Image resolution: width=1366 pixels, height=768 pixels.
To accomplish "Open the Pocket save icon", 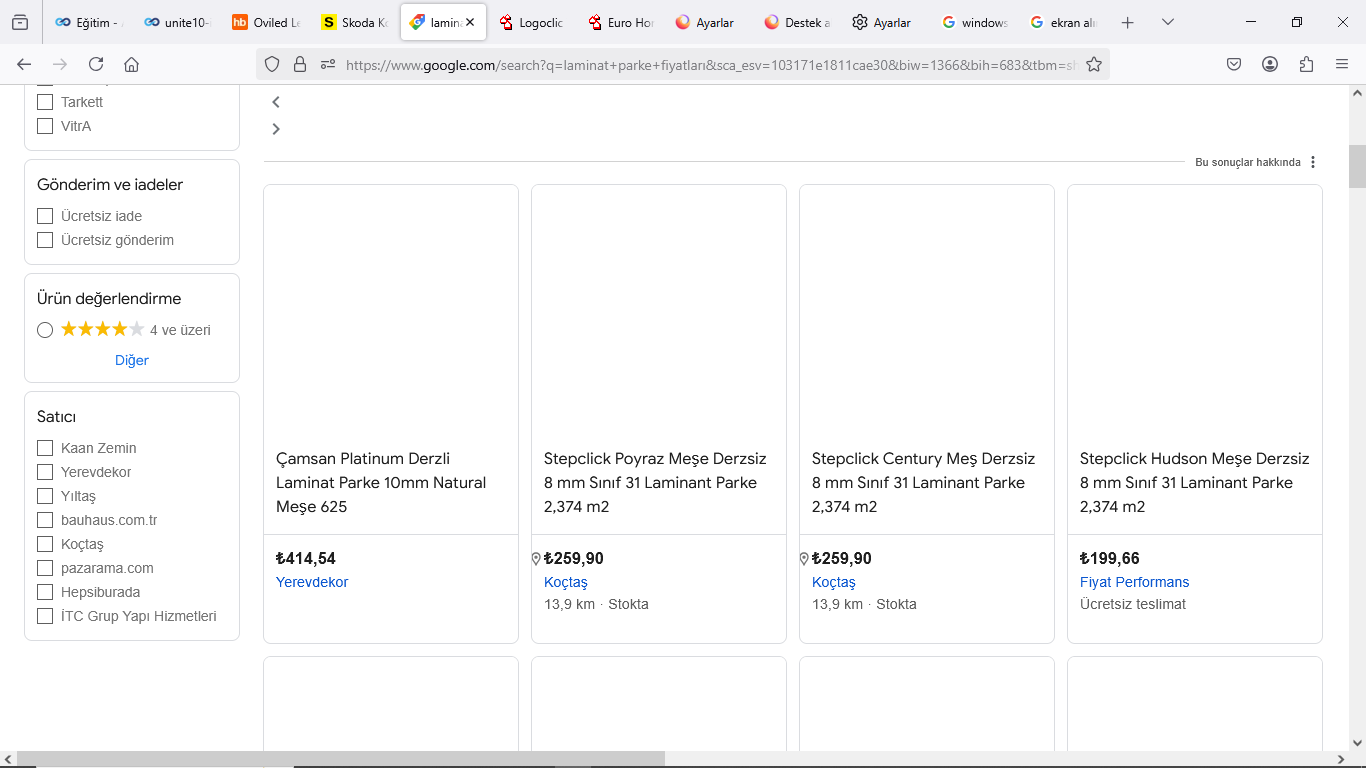I will (1234, 64).
